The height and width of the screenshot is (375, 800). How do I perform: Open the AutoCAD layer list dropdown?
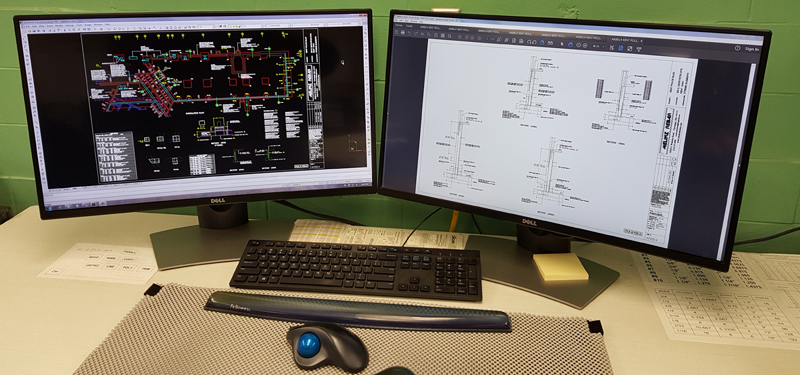tap(246, 26)
